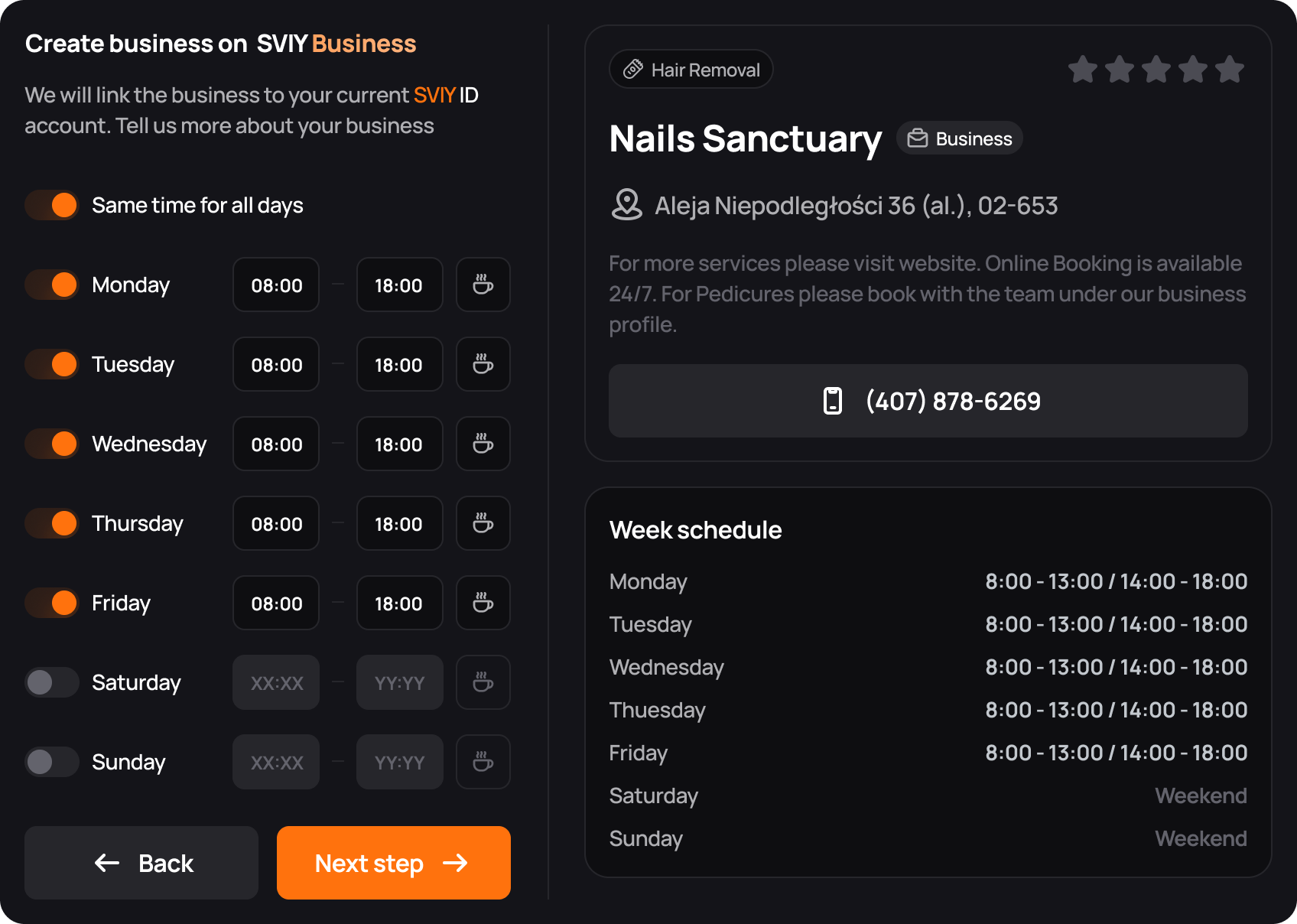Go back to previous step
Screen dimensions: 1297x924
[141, 863]
